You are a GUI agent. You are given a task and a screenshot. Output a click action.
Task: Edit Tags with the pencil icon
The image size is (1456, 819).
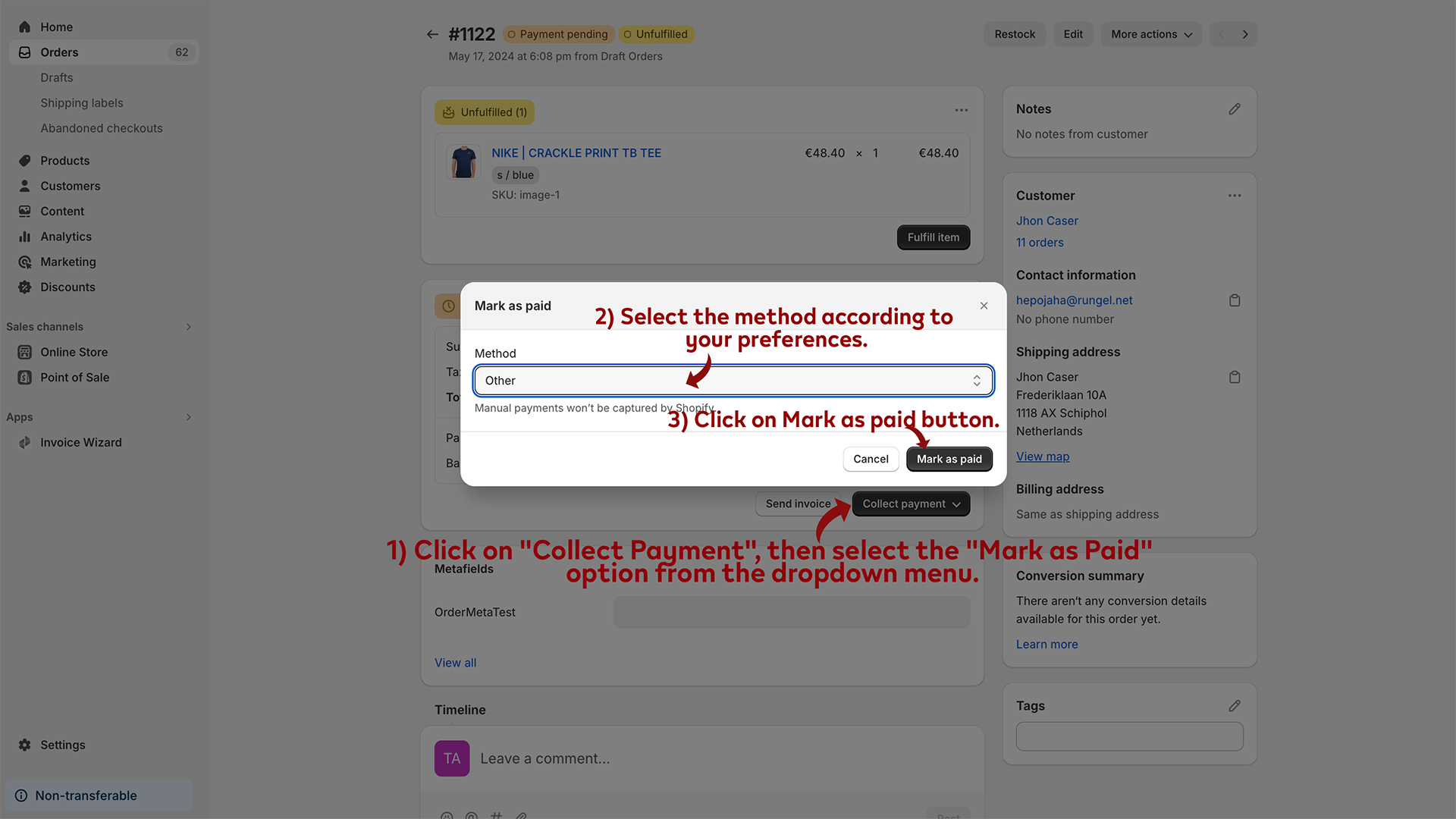(1235, 706)
